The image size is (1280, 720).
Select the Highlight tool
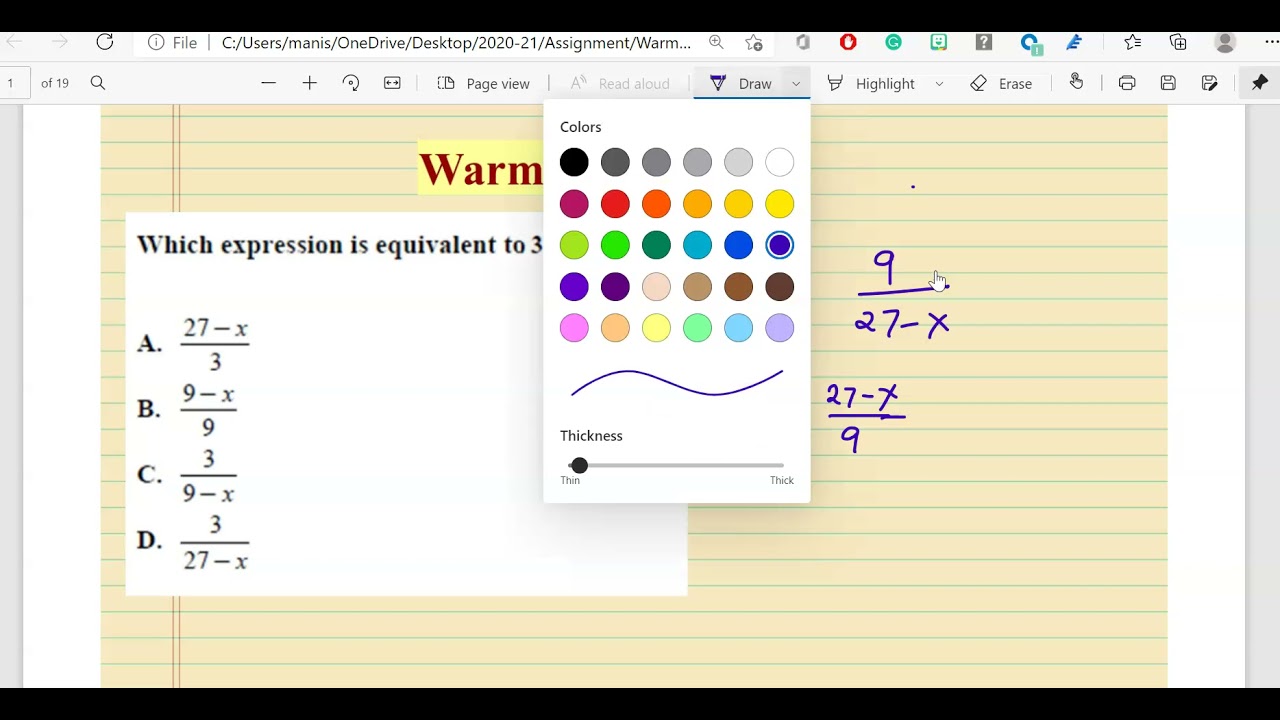tap(871, 83)
